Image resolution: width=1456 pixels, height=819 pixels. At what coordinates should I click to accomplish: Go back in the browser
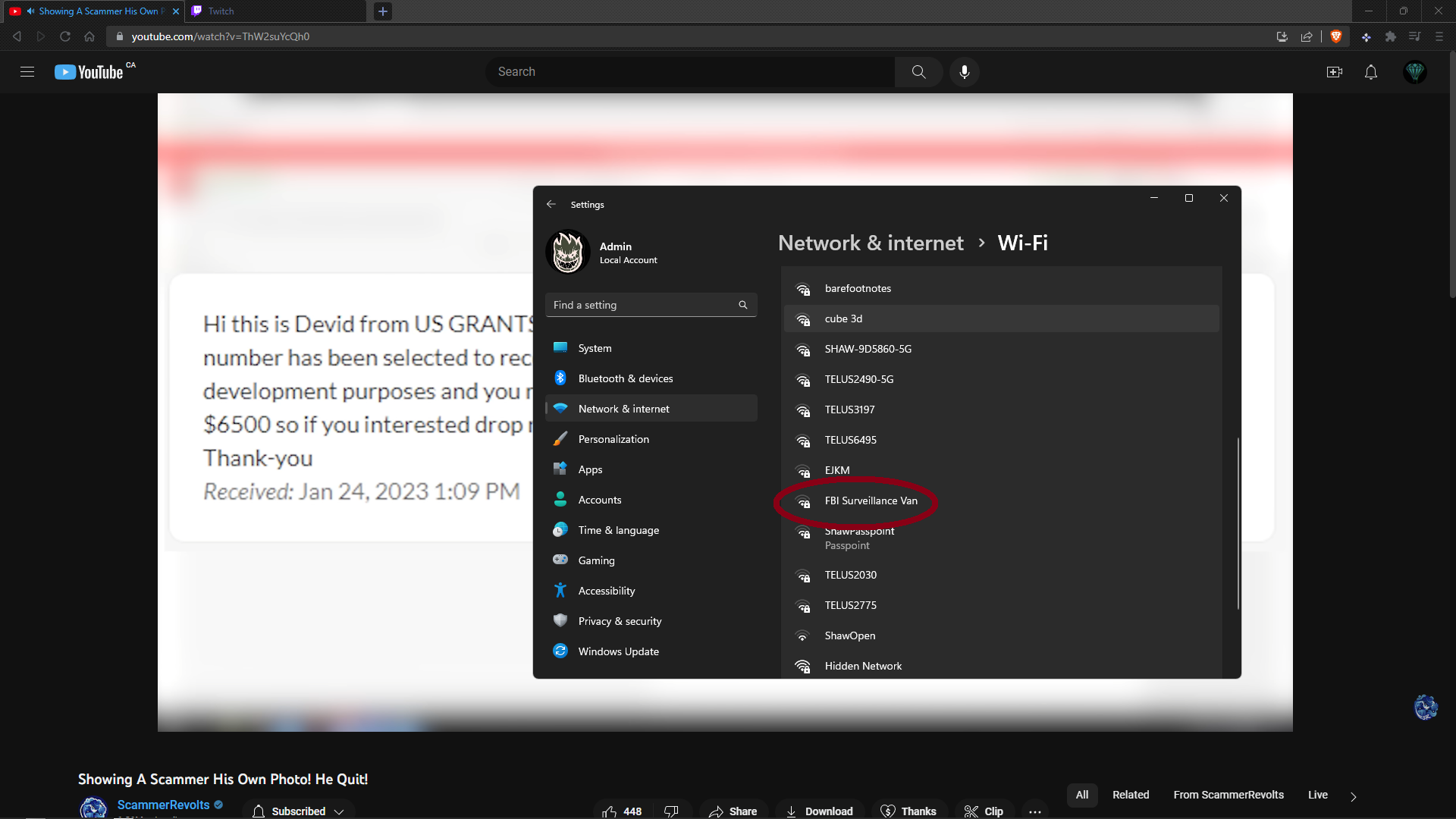[x=17, y=36]
